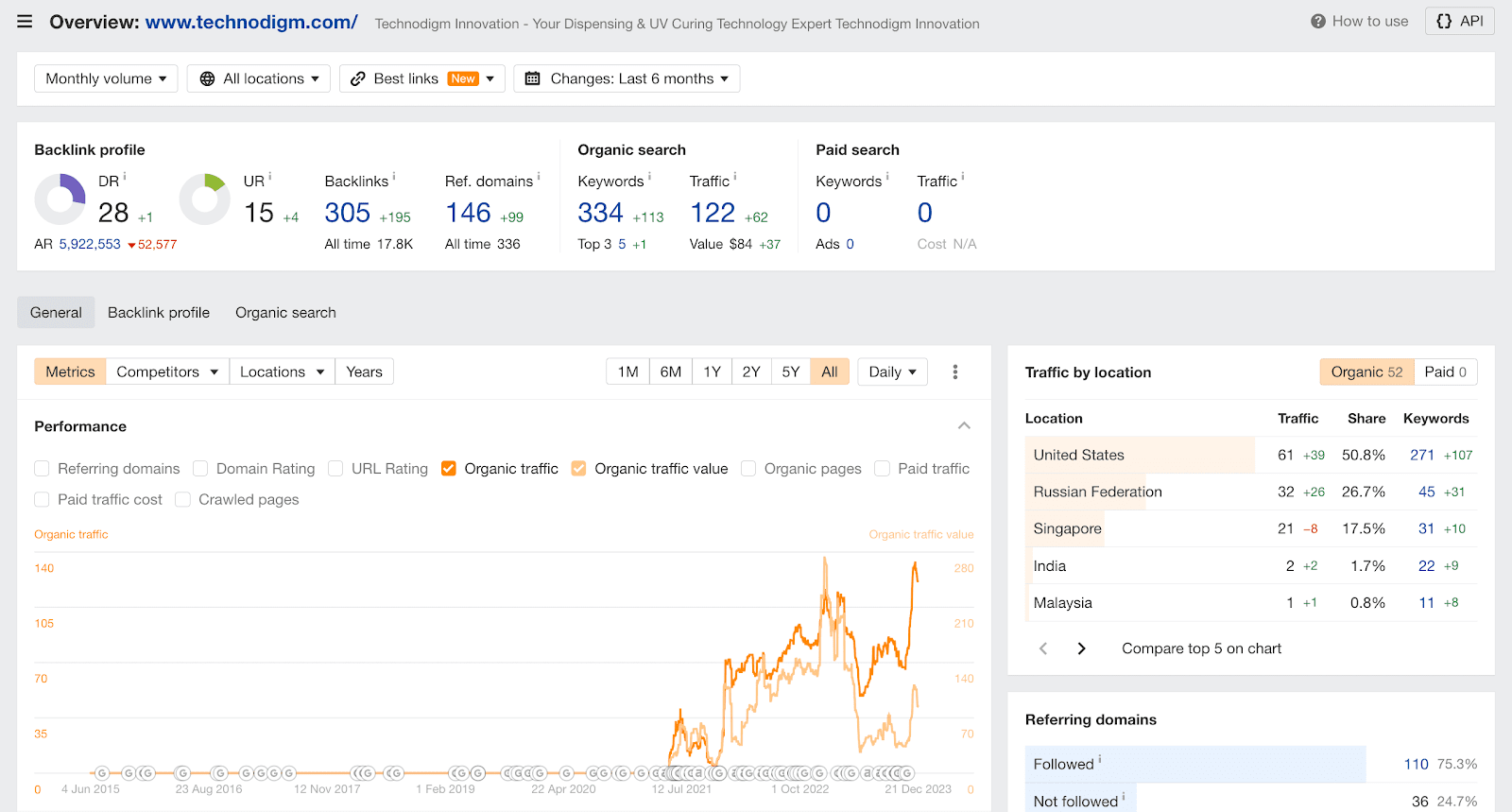Click the New badge on Best links
This screenshot has height=812, width=1512.
[x=463, y=78]
